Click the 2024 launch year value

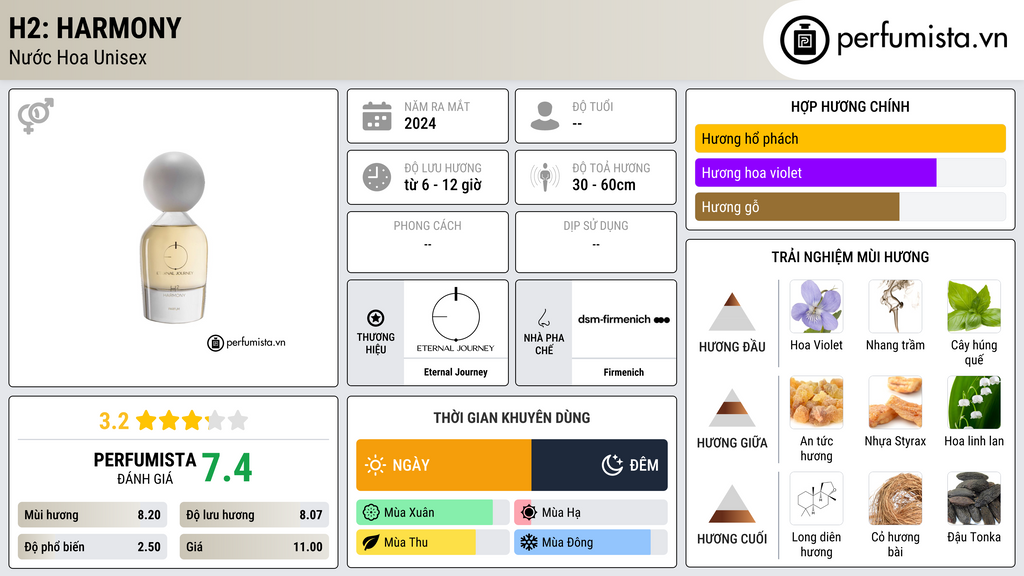(x=420, y=123)
